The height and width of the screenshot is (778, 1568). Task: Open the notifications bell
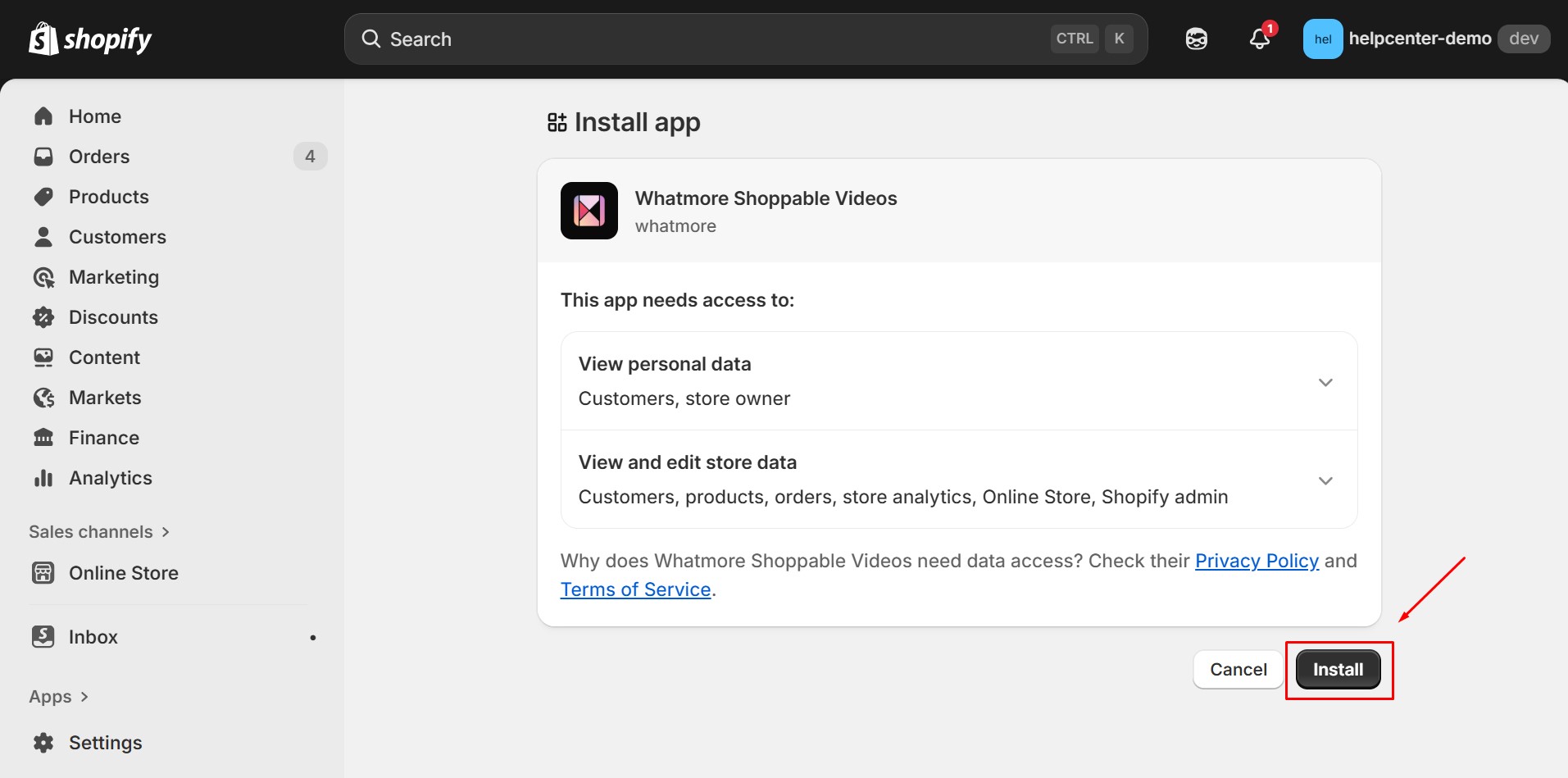coord(1259,39)
